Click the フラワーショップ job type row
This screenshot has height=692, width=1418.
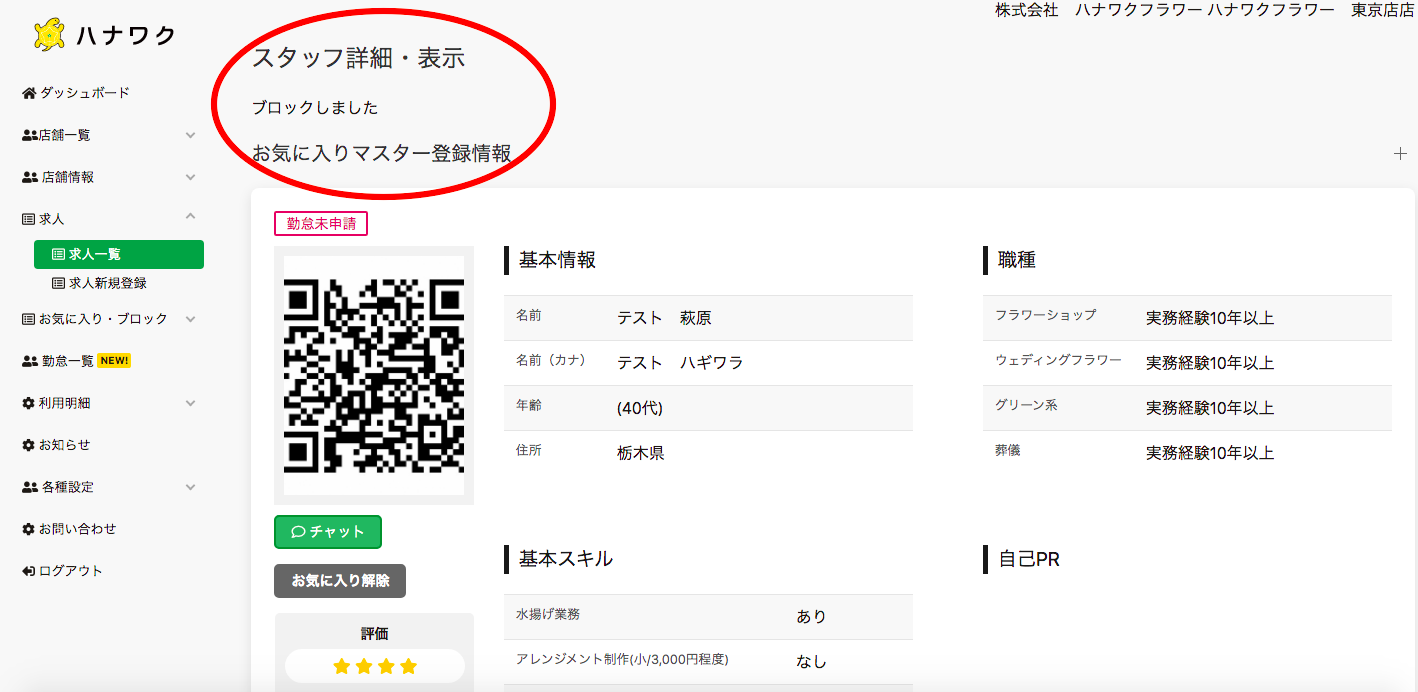point(1187,318)
